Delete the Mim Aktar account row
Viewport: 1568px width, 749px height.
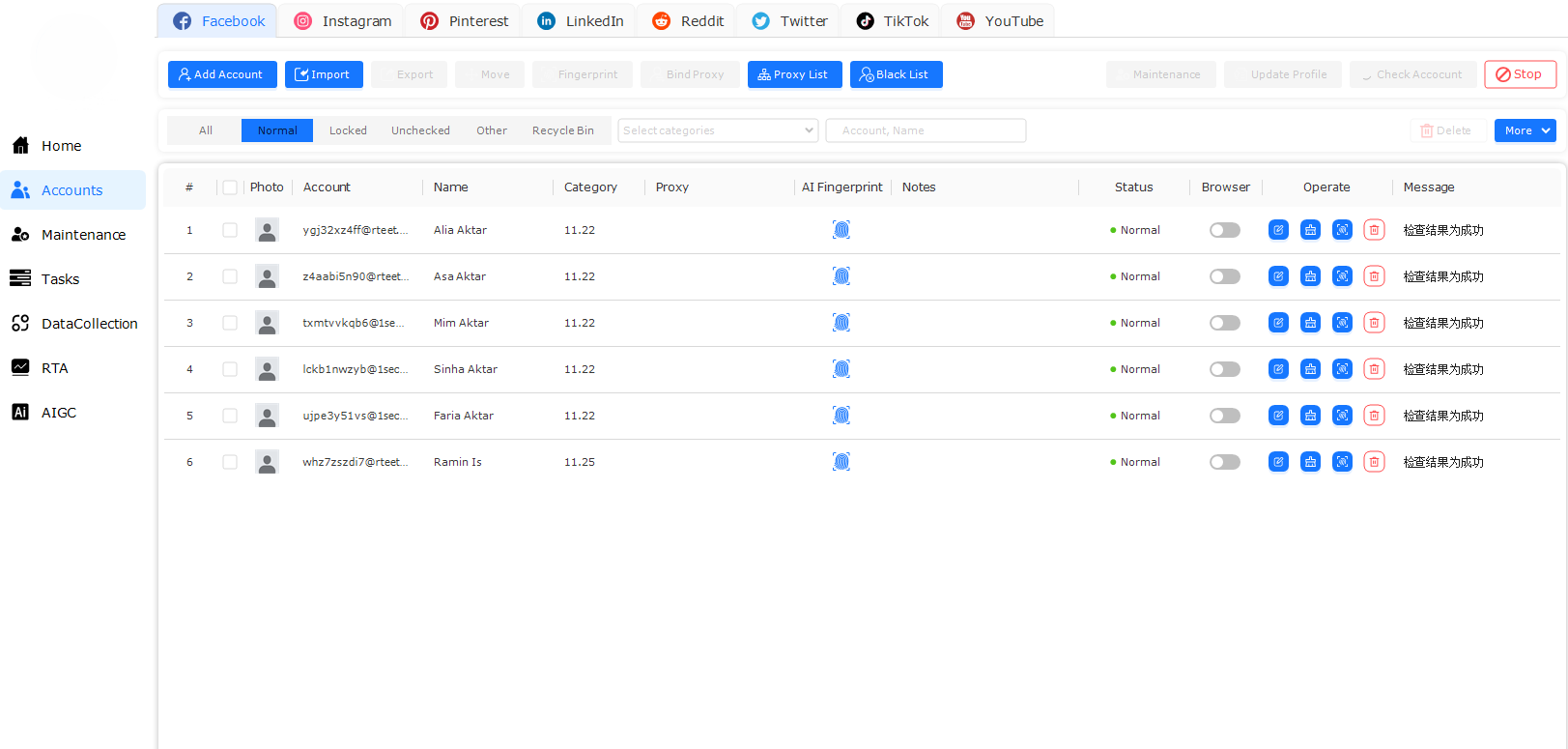coord(1374,323)
